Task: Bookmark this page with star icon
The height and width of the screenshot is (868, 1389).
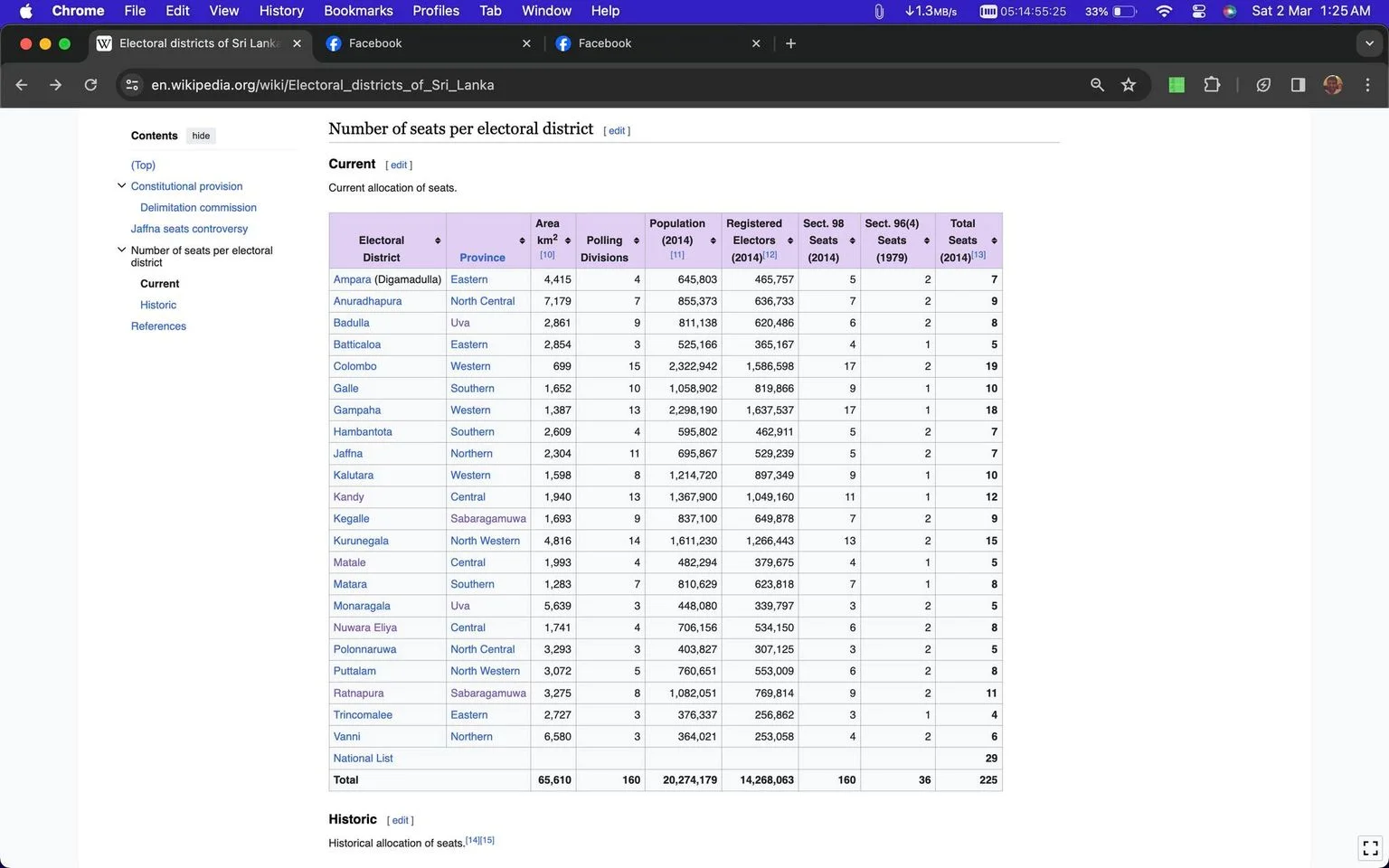Action: [x=1129, y=85]
